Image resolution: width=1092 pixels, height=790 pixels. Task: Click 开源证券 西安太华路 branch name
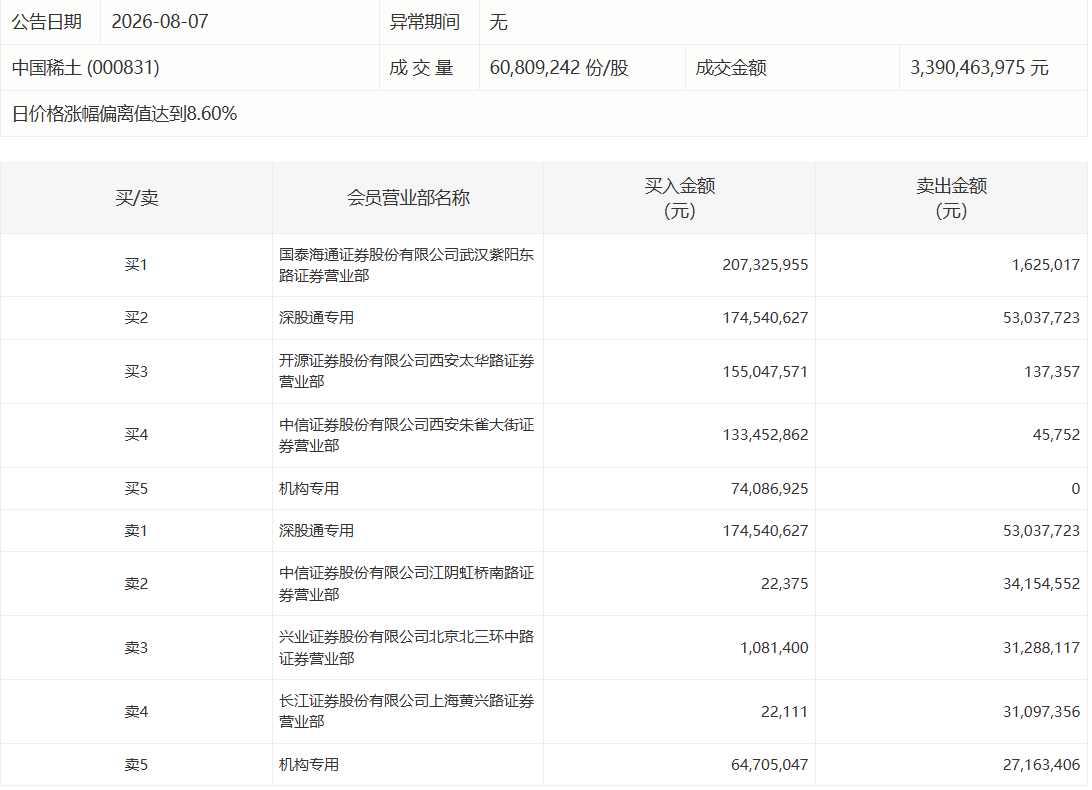[407, 371]
